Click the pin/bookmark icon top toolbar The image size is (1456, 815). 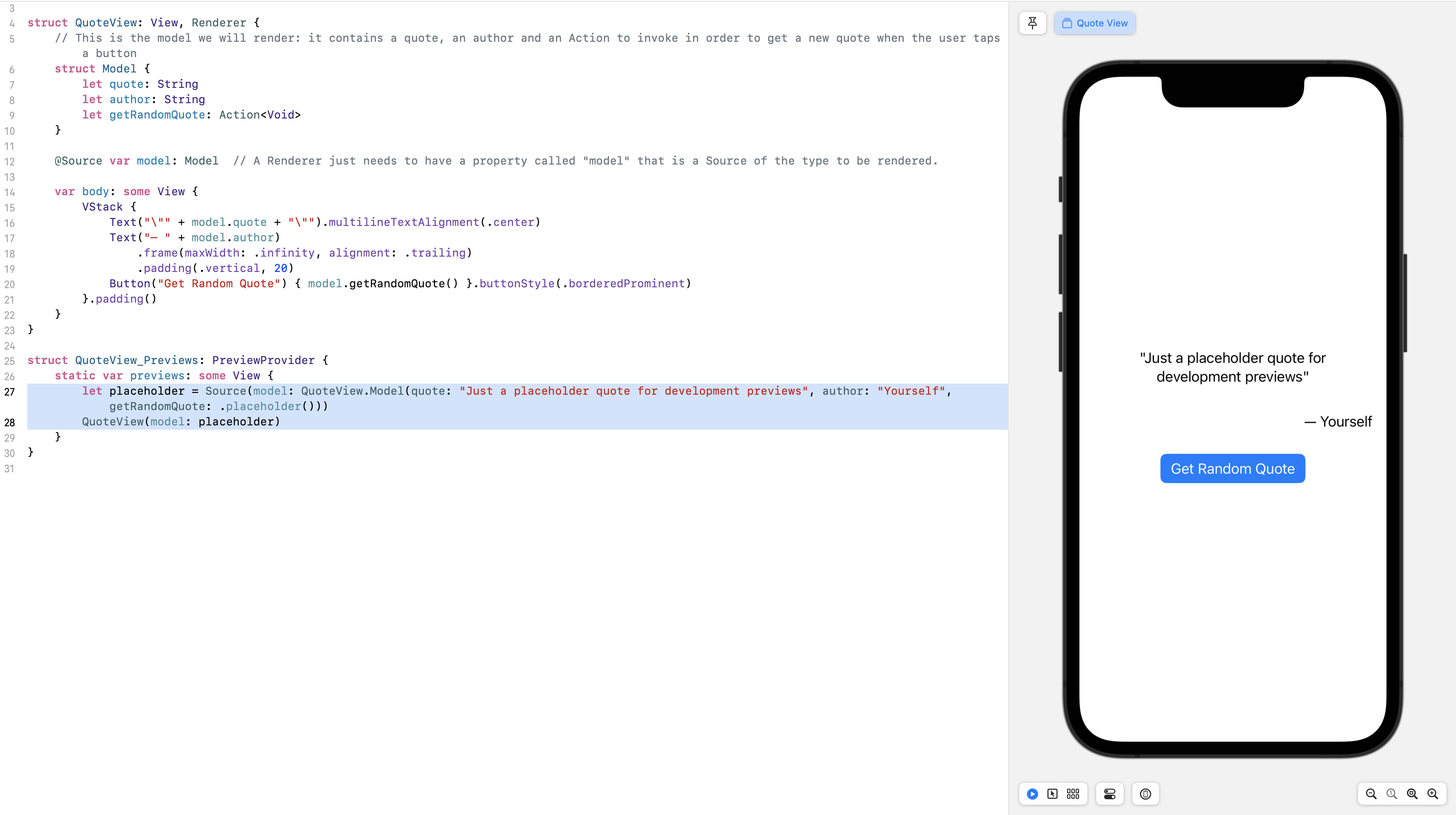(x=1032, y=22)
